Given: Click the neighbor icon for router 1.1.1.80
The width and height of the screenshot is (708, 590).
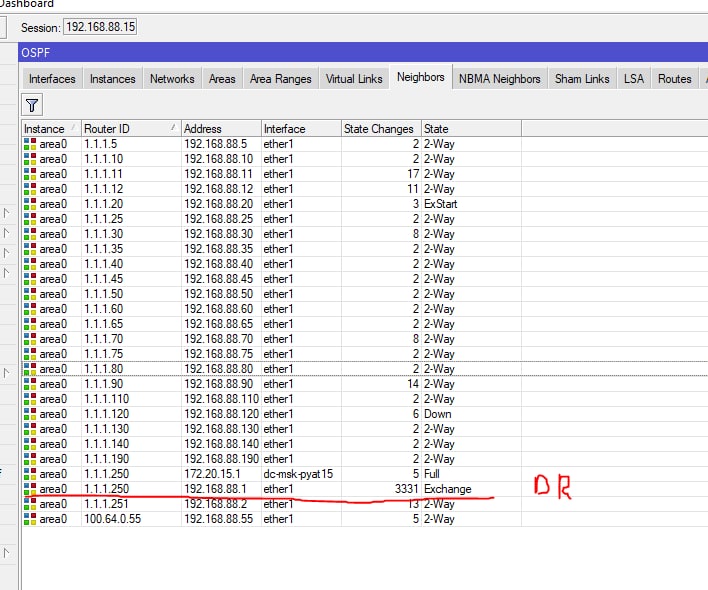Looking at the screenshot, I should click(30, 369).
